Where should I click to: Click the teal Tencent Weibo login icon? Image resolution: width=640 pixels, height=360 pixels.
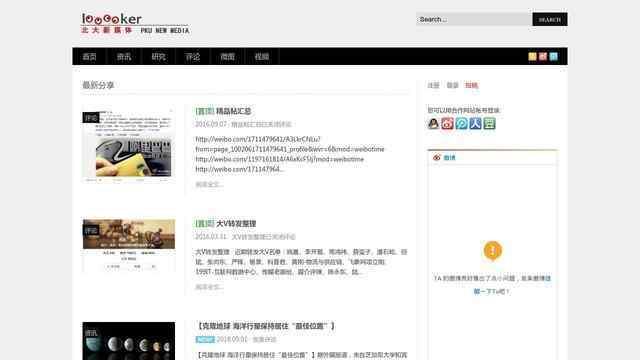click(x=462, y=124)
